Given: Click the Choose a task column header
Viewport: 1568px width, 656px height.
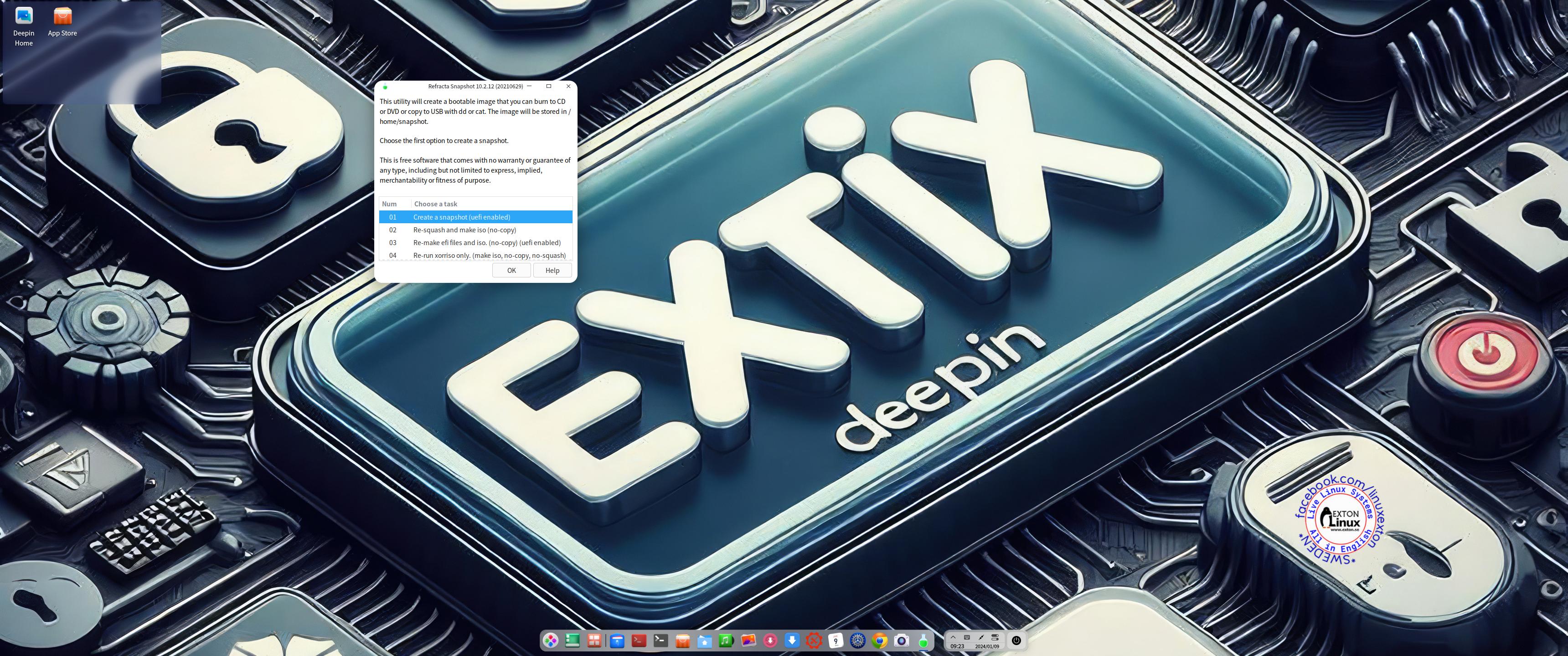Looking at the screenshot, I should tap(492, 204).
